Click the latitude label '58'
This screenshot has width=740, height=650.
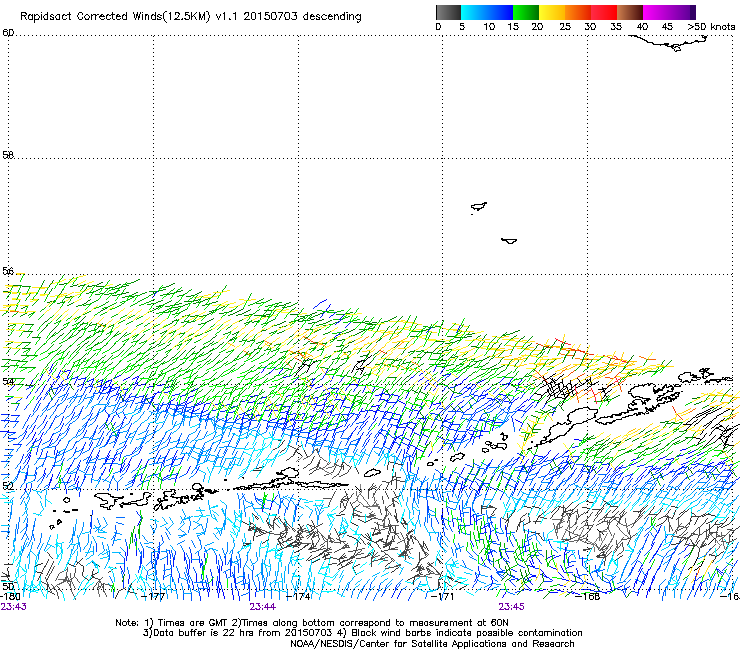pyautogui.click(x=8, y=155)
